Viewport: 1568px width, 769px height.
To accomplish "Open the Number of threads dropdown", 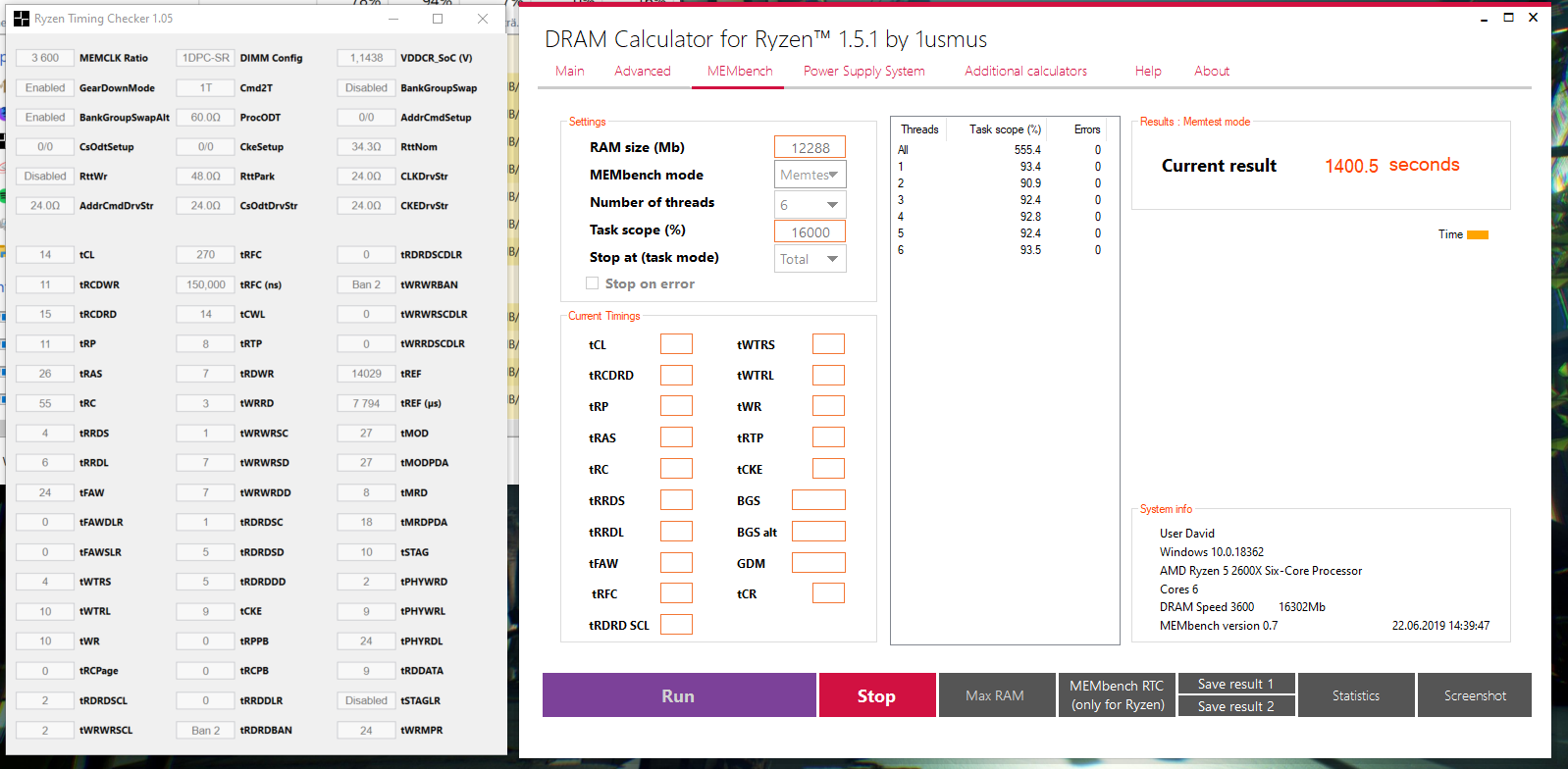I will point(810,204).
